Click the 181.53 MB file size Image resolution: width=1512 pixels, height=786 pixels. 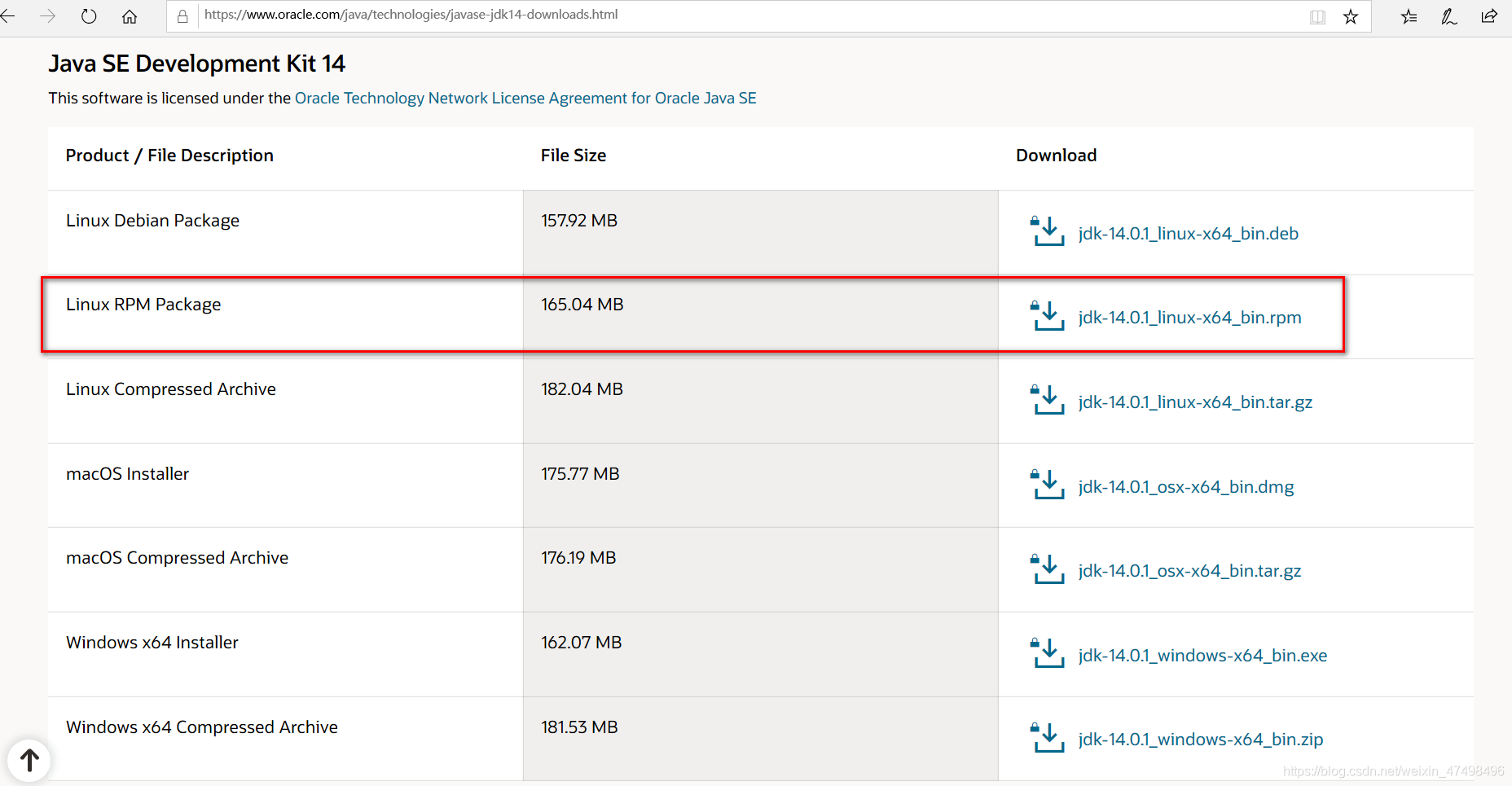click(x=579, y=727)
